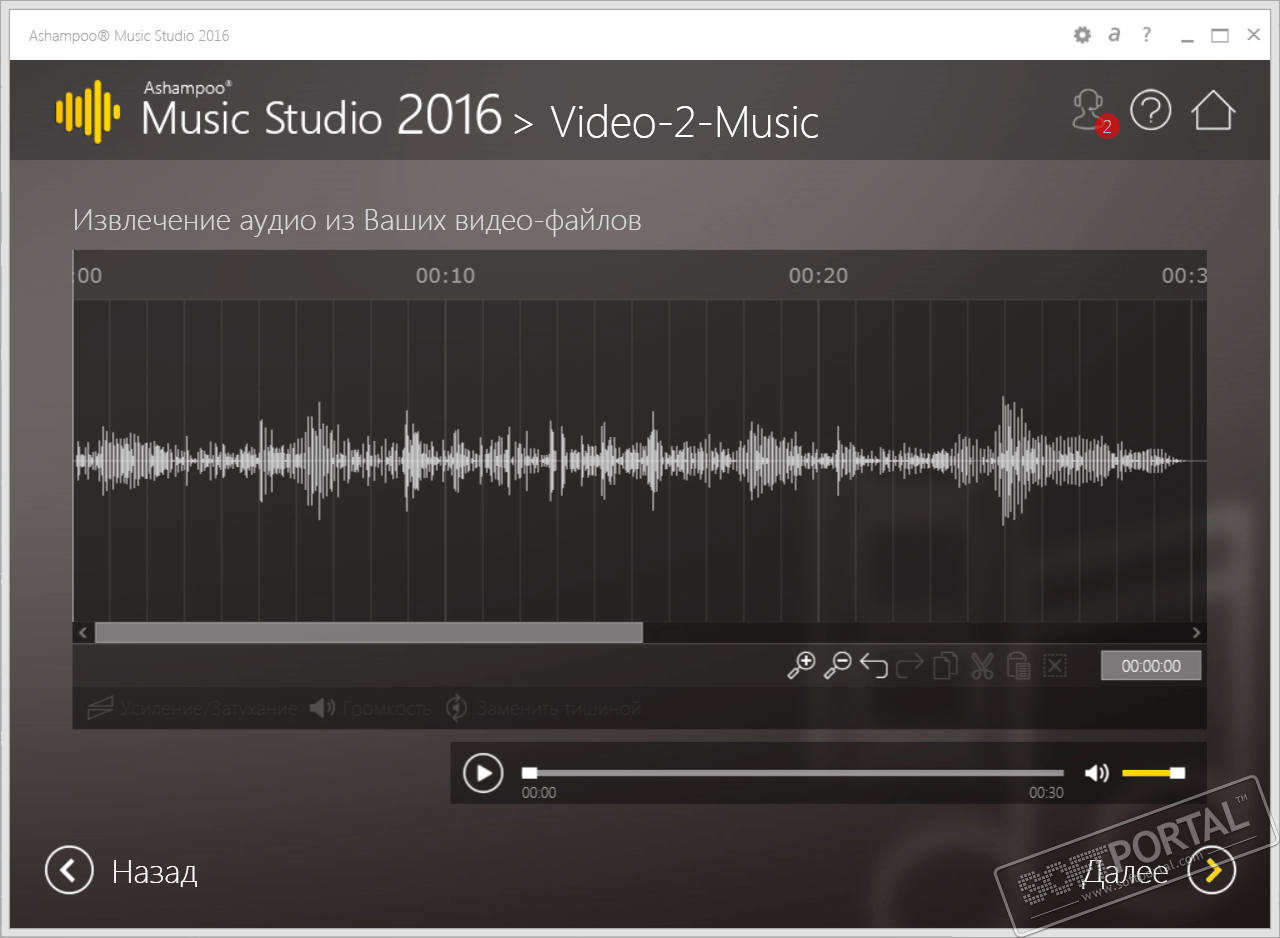The height and width of the screenshot is (938, 1280).
Task: Redo the last edit
Action: click(x=910, y=666)
